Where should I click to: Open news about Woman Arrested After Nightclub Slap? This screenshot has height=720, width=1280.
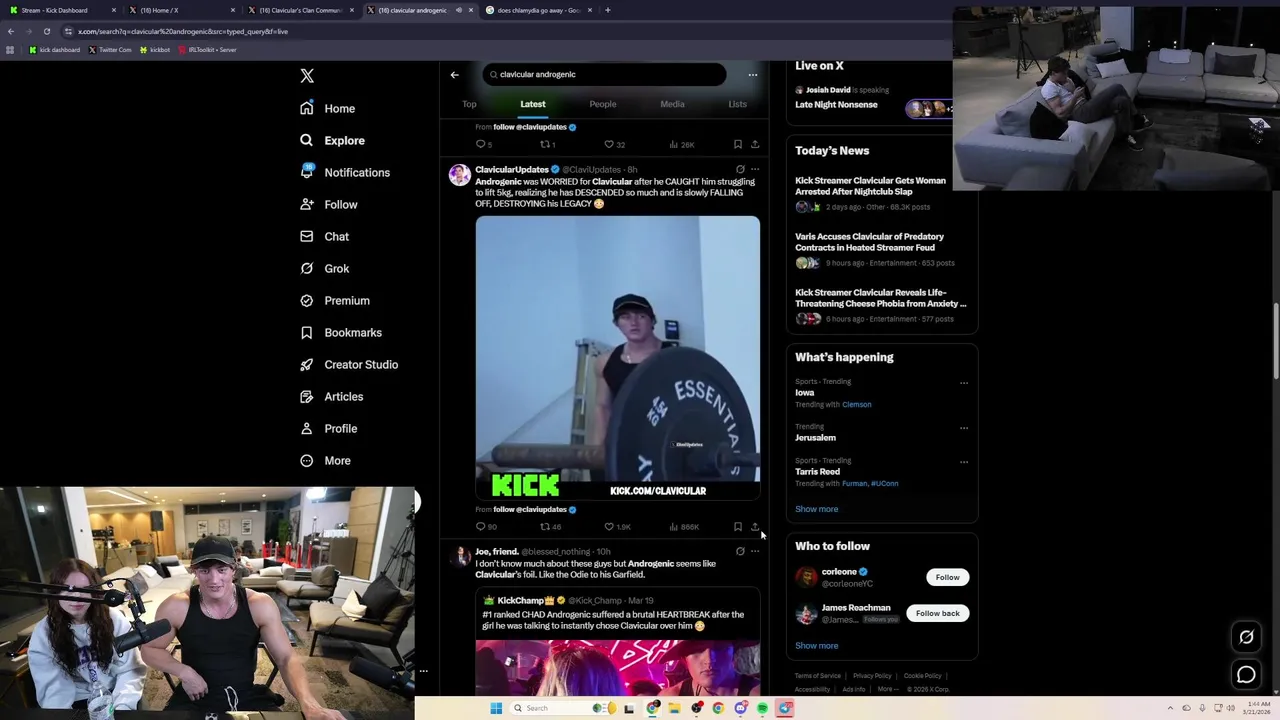870,186
